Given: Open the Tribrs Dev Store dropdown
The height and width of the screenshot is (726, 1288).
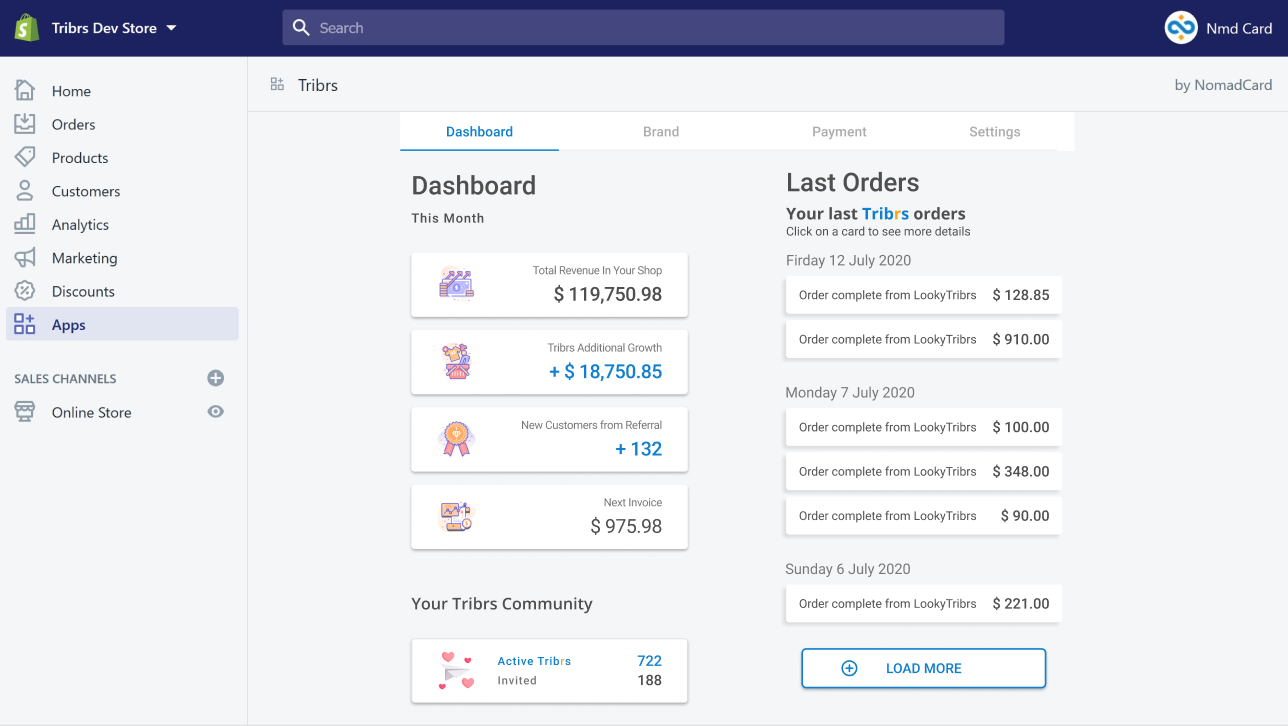Looking at the screenshot, I should coord(114,28).
